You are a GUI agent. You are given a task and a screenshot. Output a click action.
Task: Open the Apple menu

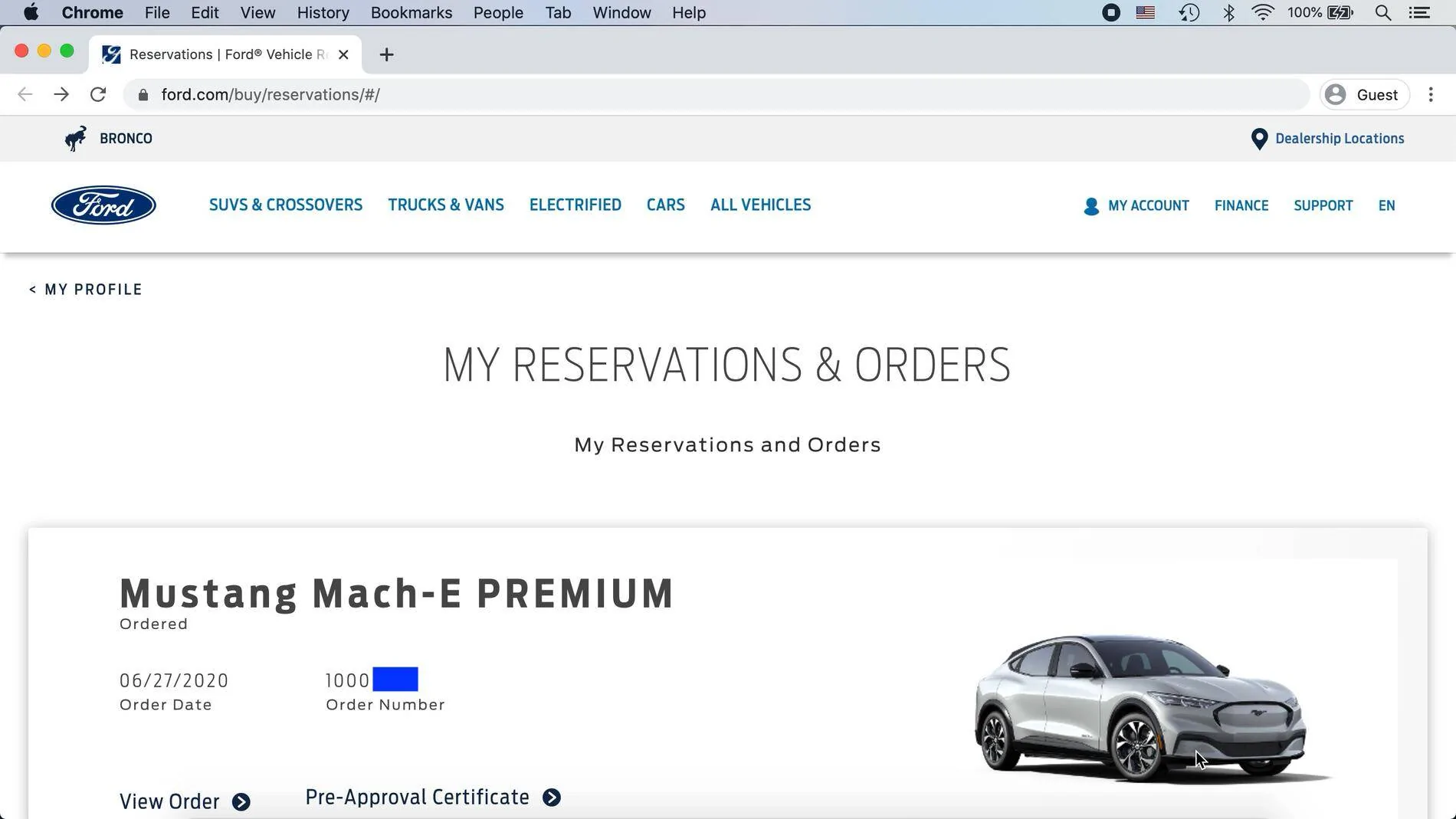pos(31,12)
